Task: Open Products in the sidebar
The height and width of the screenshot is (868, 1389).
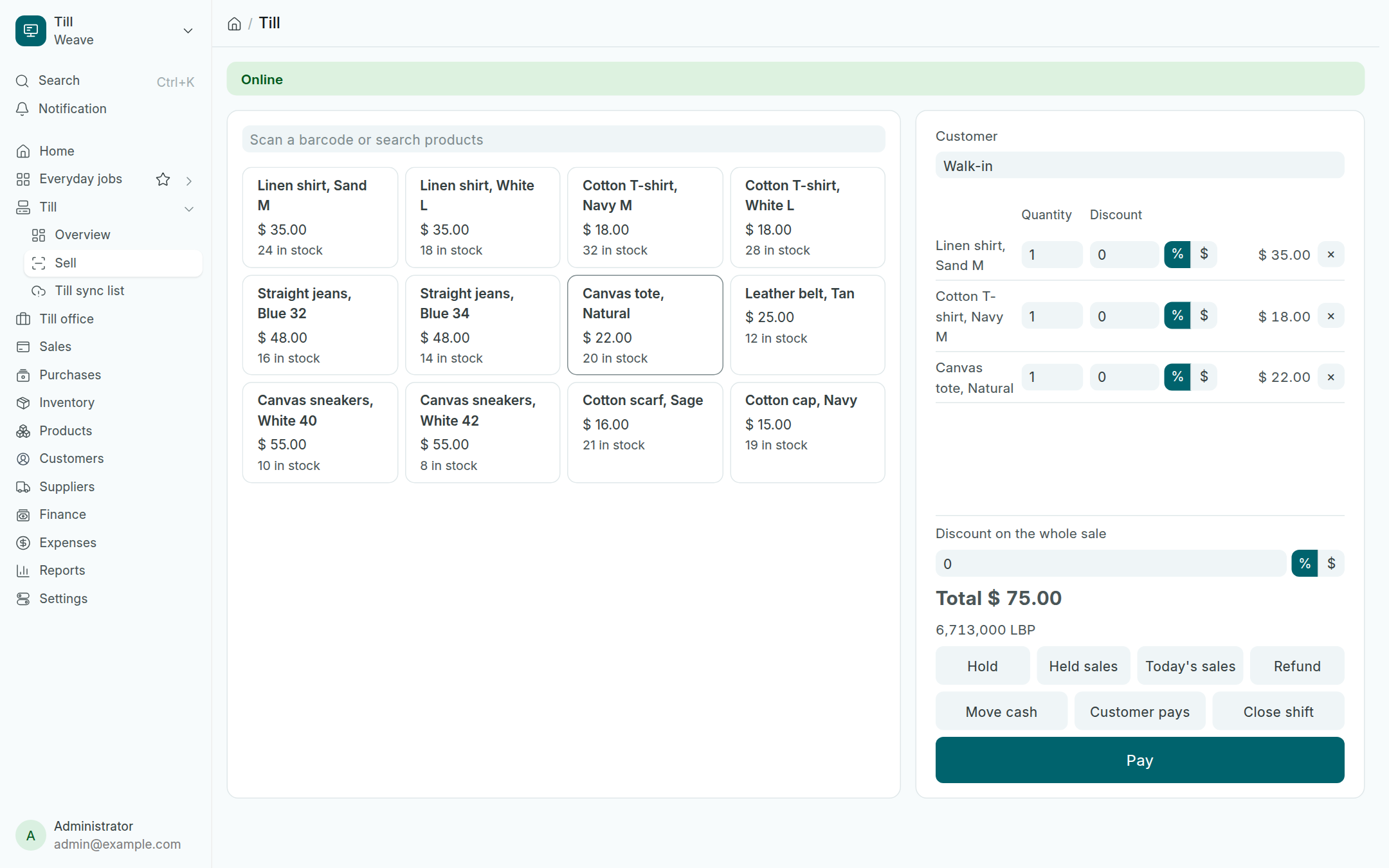Action: pos(105,431)
